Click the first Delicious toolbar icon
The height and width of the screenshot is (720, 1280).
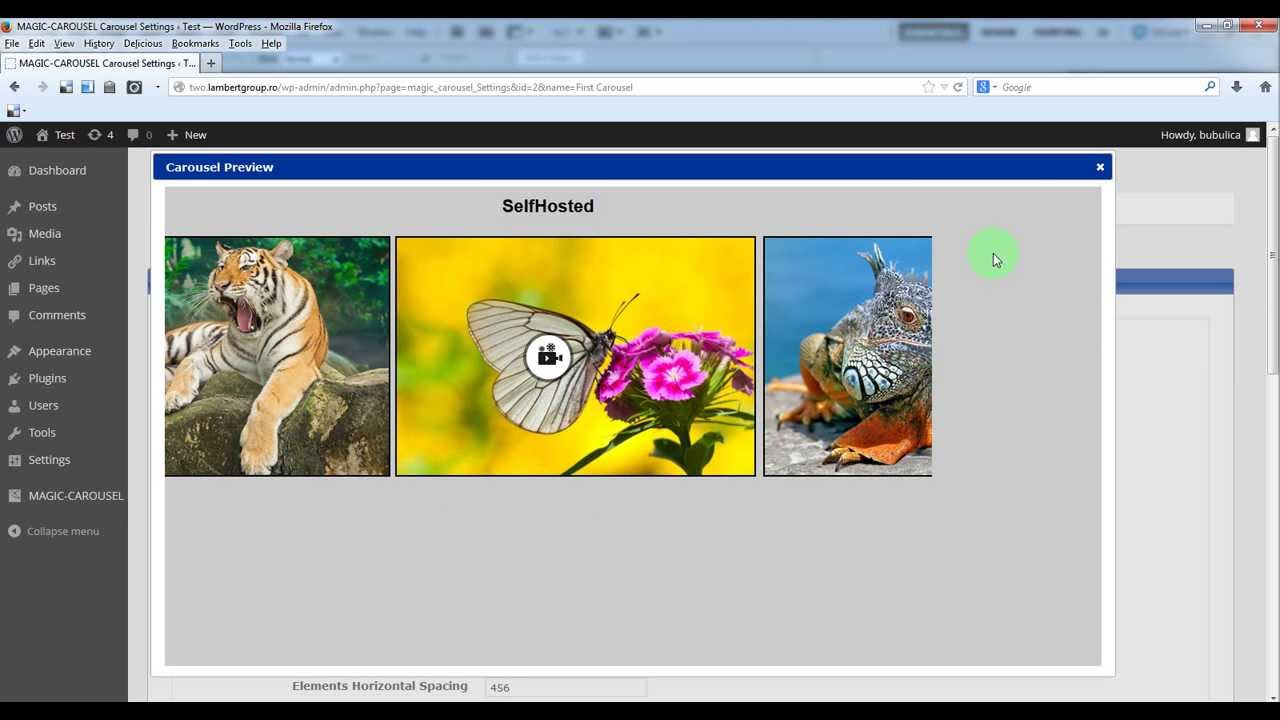tap(66, 87)
